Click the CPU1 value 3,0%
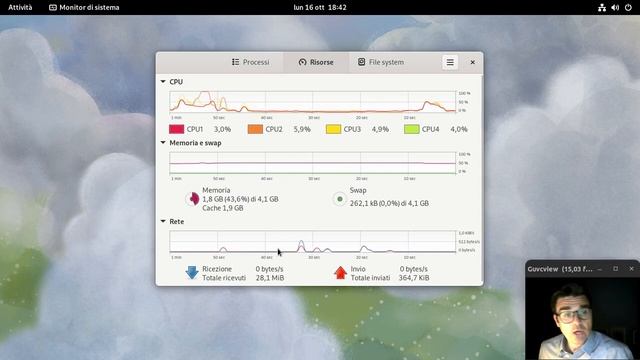Image resolution: width=640 pixels, height=360 pixels. [x=222, y=129]
